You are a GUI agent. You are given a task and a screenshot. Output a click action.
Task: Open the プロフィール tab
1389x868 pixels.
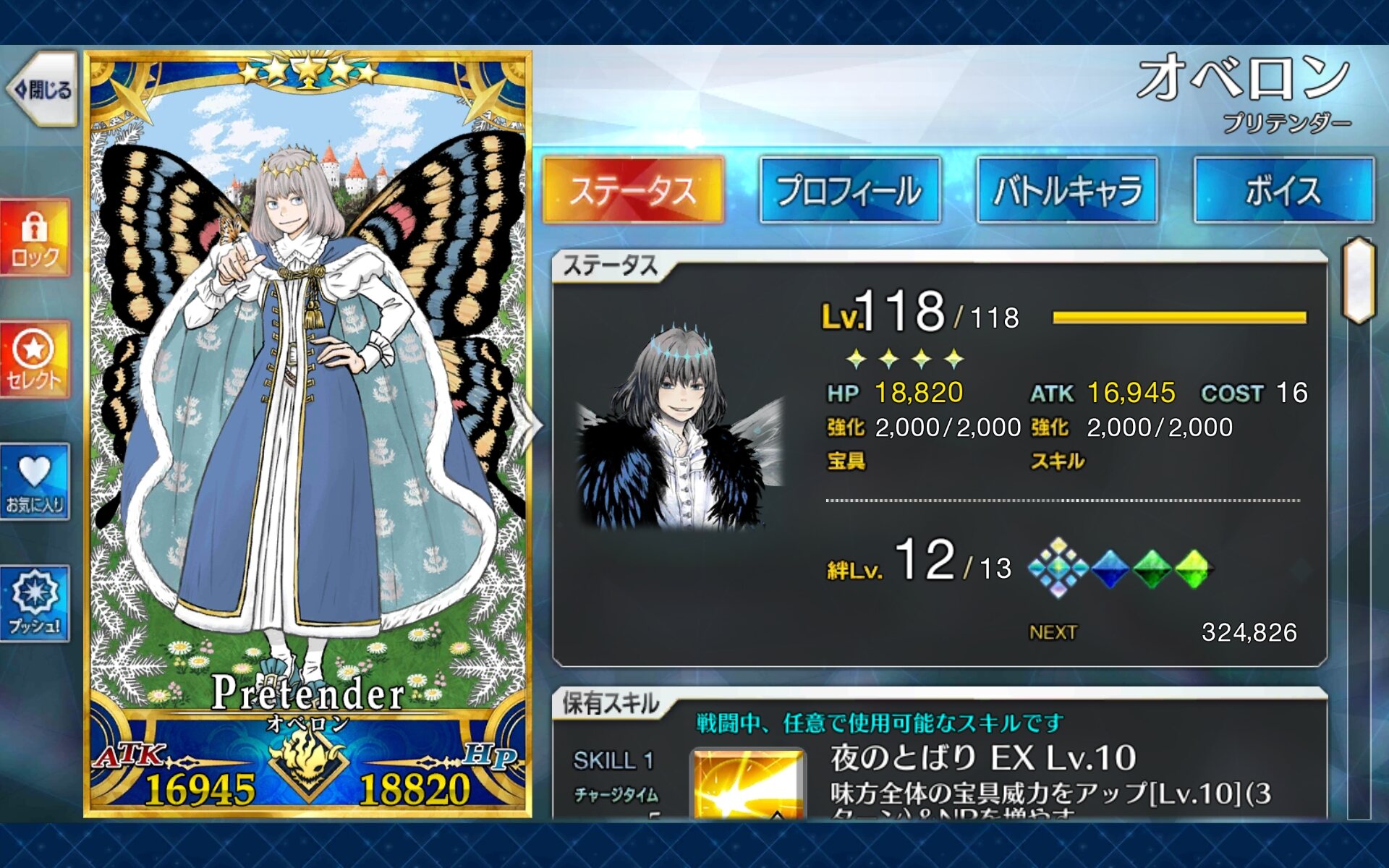pyautogui.click(x=850, y=190)
